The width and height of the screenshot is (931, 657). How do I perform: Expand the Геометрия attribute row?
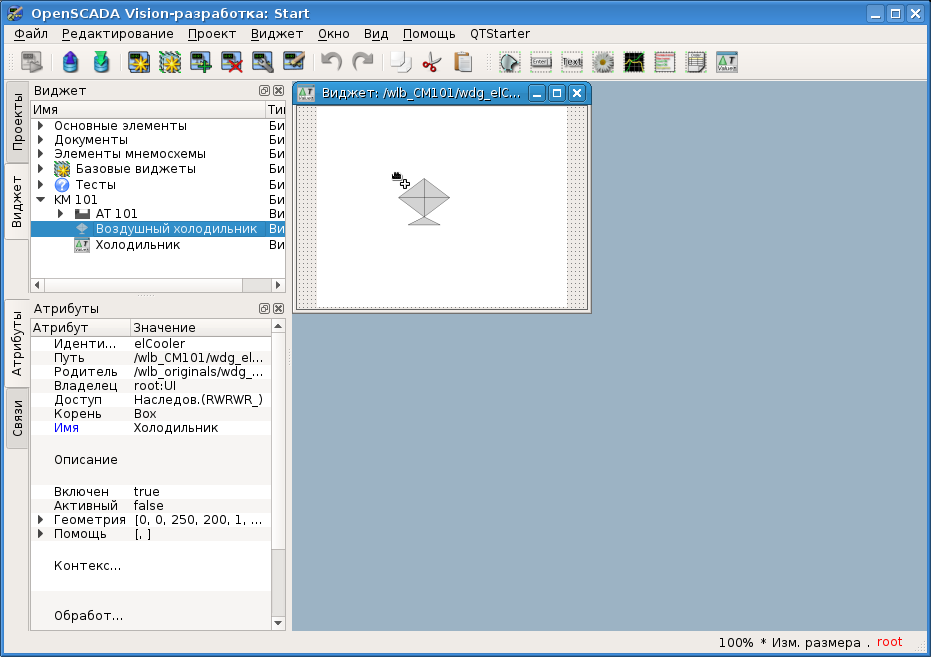pyautogui.click(x=41, y=520)
